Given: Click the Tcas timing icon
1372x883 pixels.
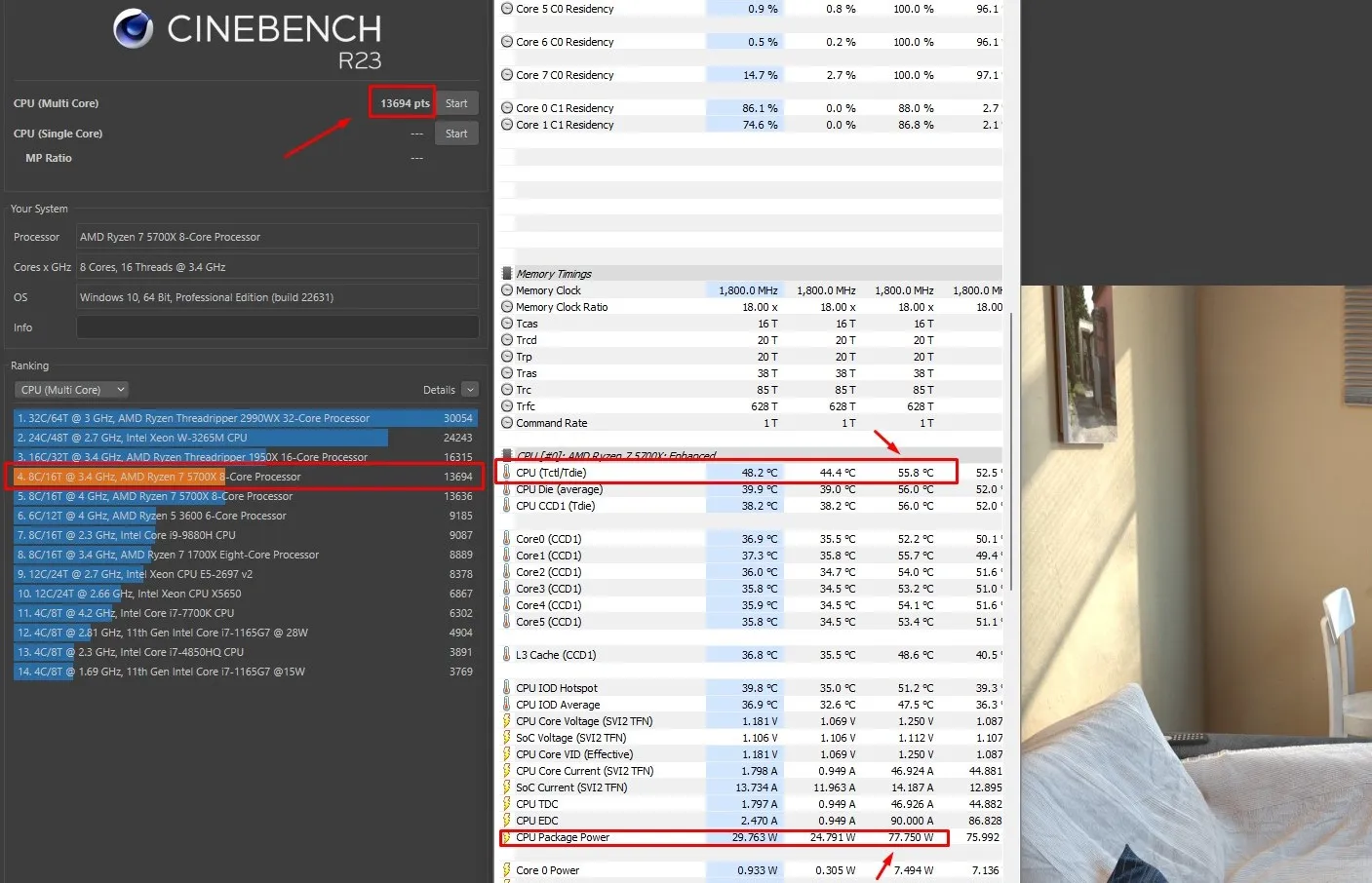Looking at the screenshot, I should point(507,324).
